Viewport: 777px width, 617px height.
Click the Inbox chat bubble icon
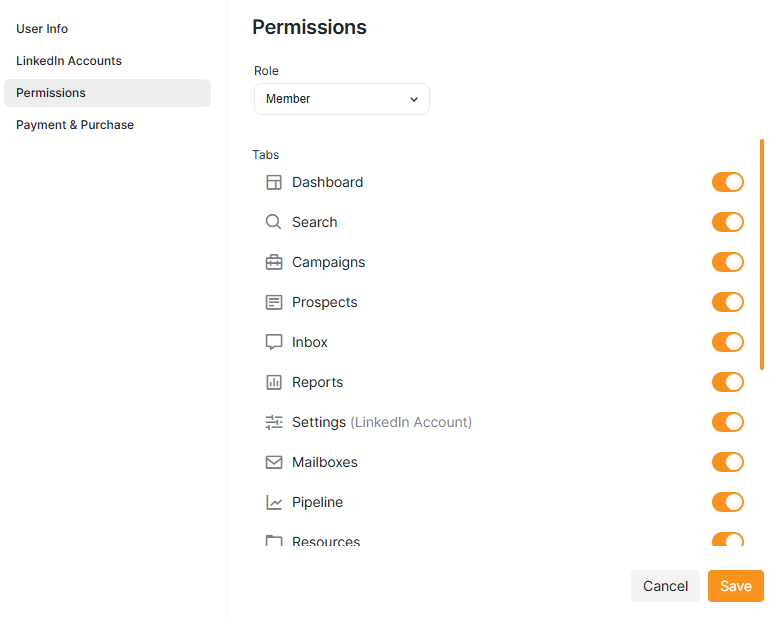[274, 342]
